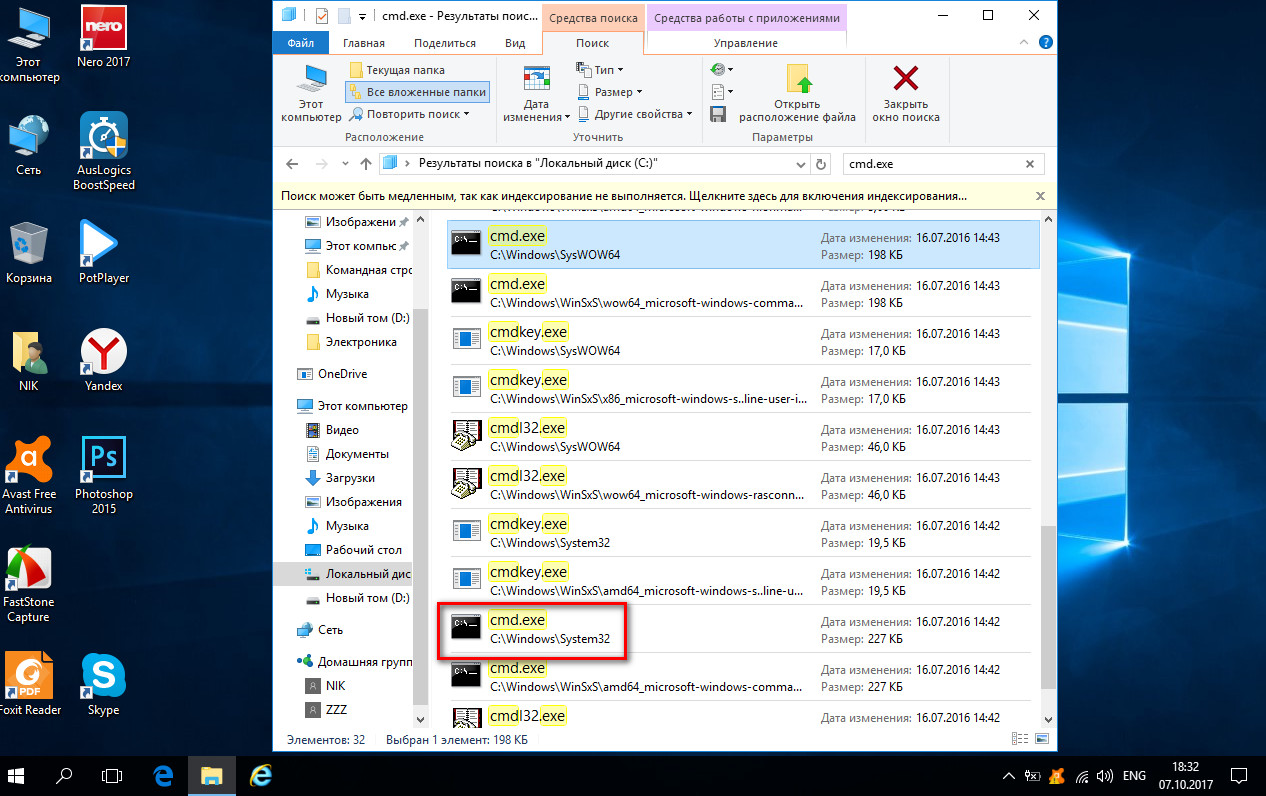Switch to large icons view in status bar

coord(1042,740)
